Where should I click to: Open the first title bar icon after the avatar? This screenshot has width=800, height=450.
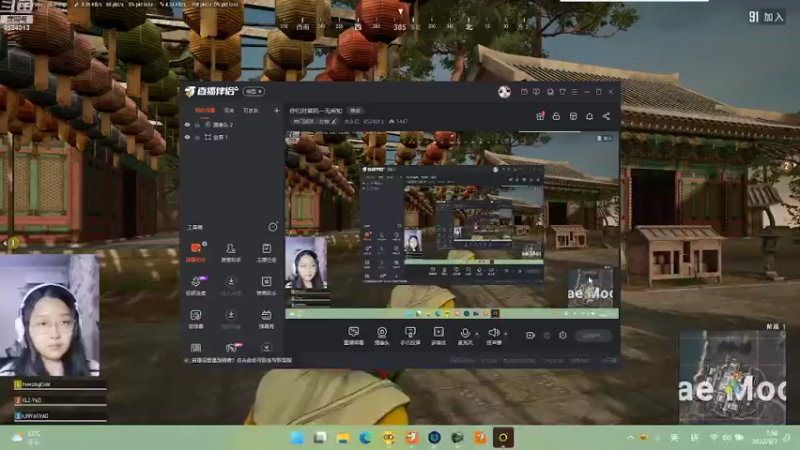click(x=524, y=92)
